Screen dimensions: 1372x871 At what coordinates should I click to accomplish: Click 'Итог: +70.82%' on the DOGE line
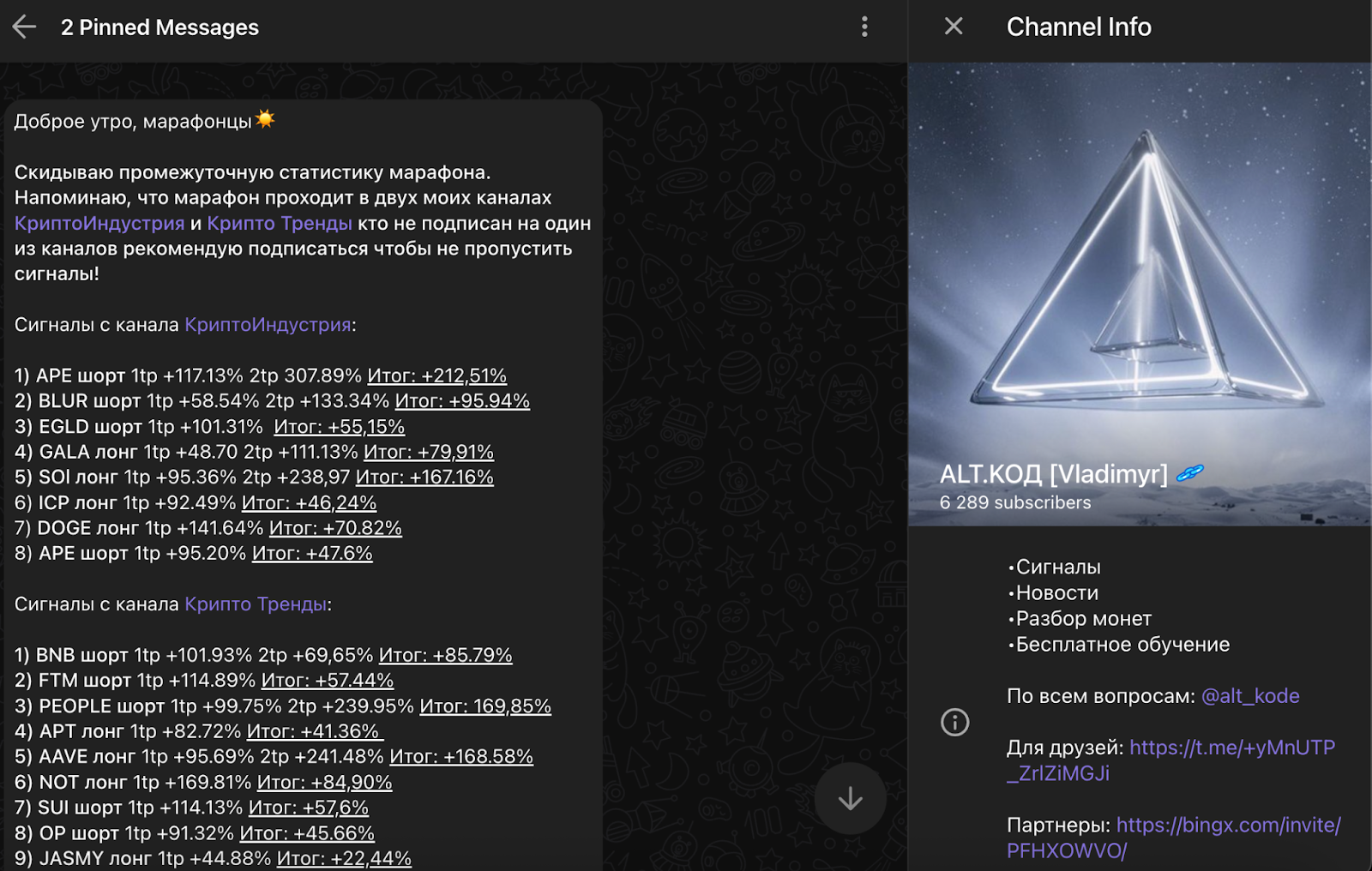tap(335, 528)
